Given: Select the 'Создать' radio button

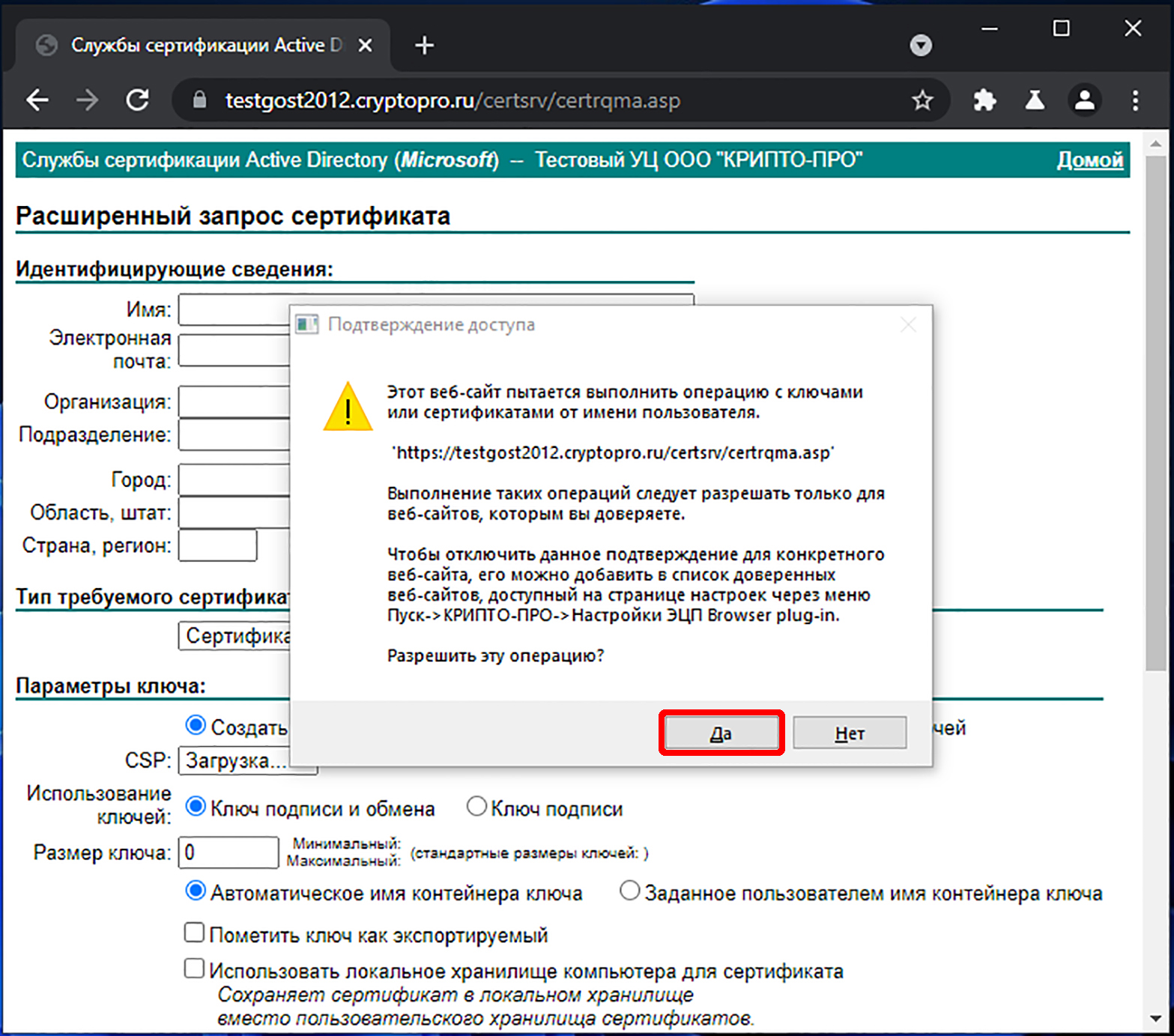Looking at the screenshot, I should tap(196, 725).
